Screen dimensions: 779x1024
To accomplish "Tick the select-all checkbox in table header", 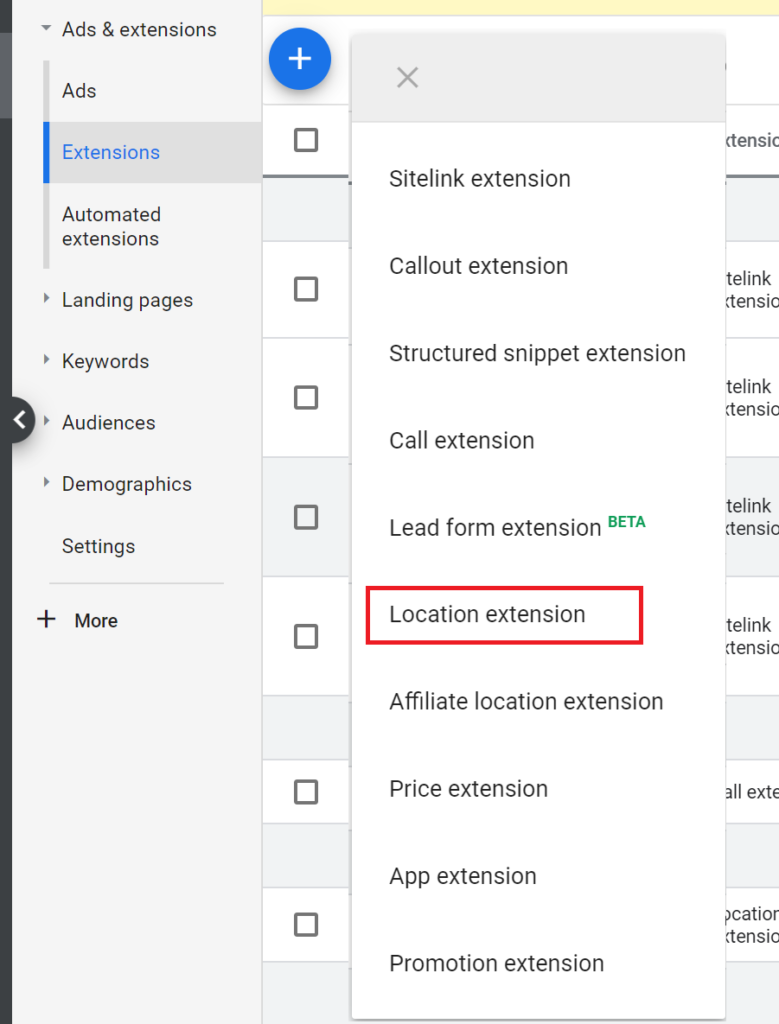I will tap(306, 140).
